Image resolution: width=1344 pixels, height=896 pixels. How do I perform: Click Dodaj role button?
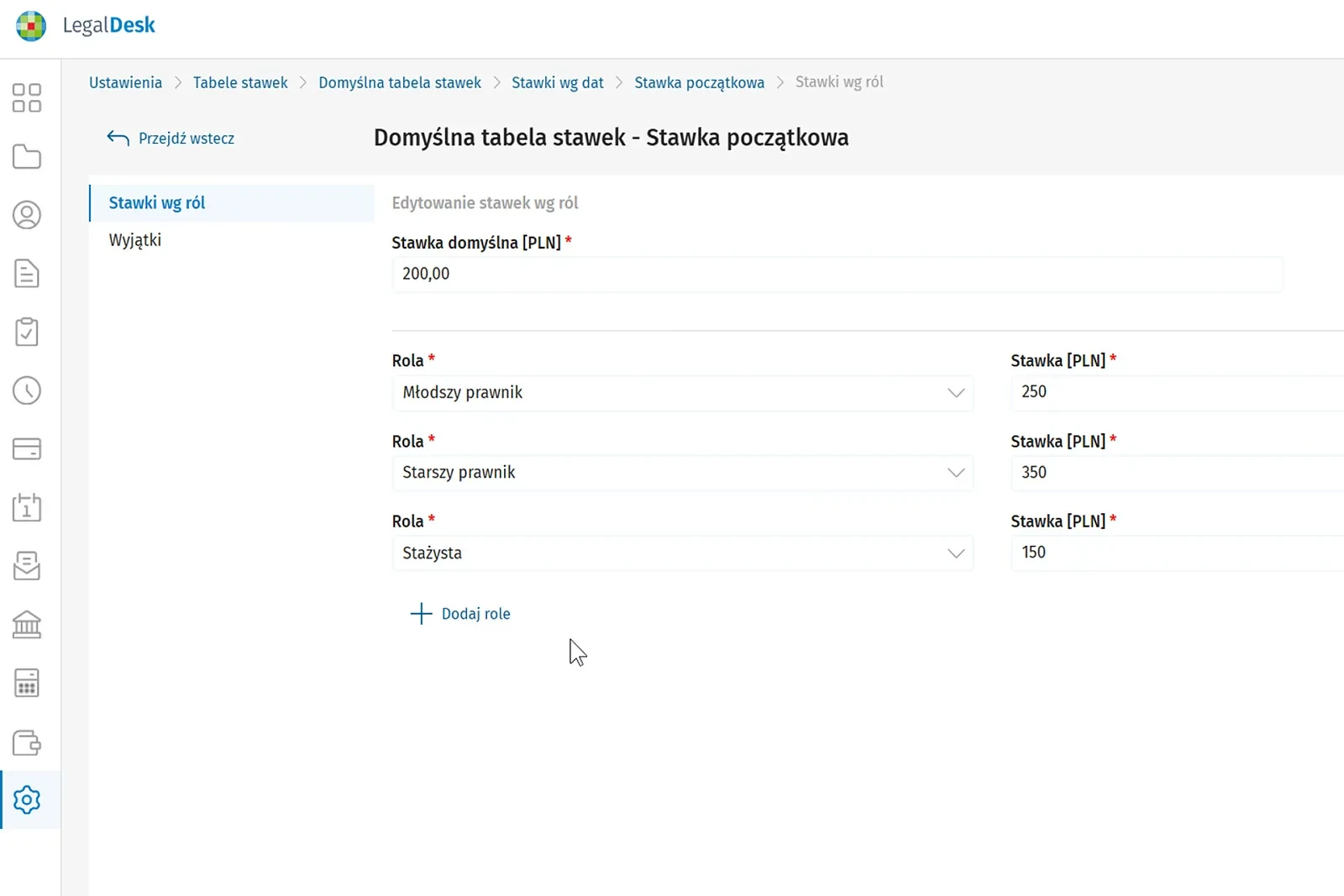pyautogui.click(x=460, y=614)
